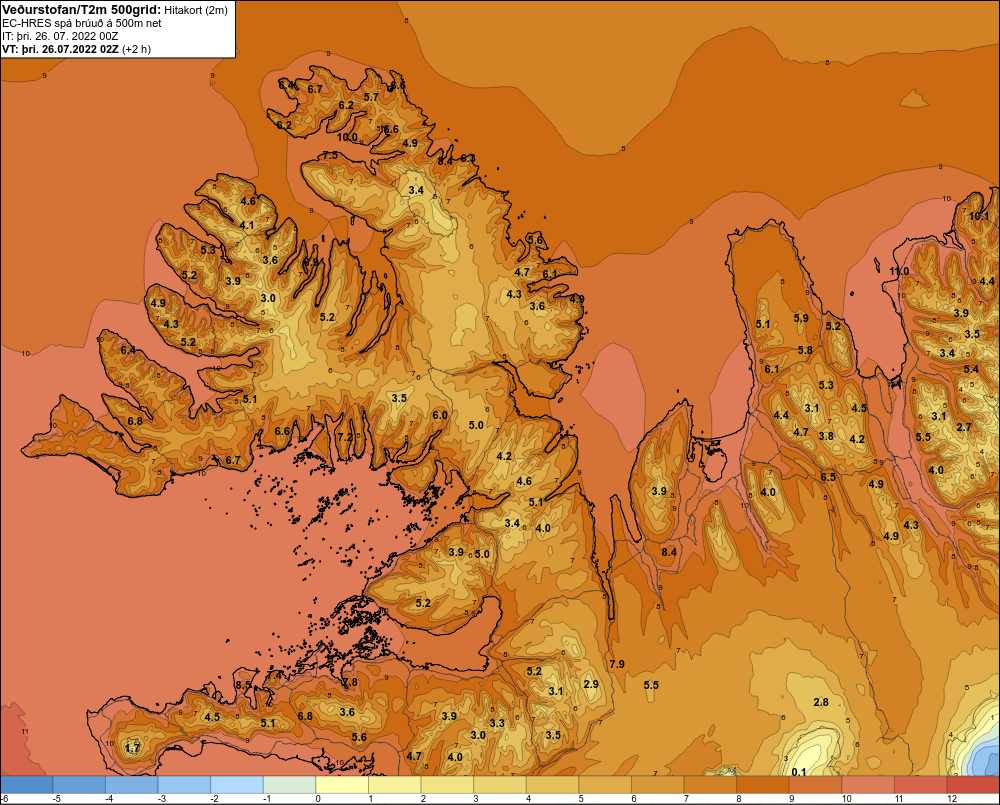Click the IT initial time 00Z line
Screen dimensions: 1000x805
pos(61,36)
